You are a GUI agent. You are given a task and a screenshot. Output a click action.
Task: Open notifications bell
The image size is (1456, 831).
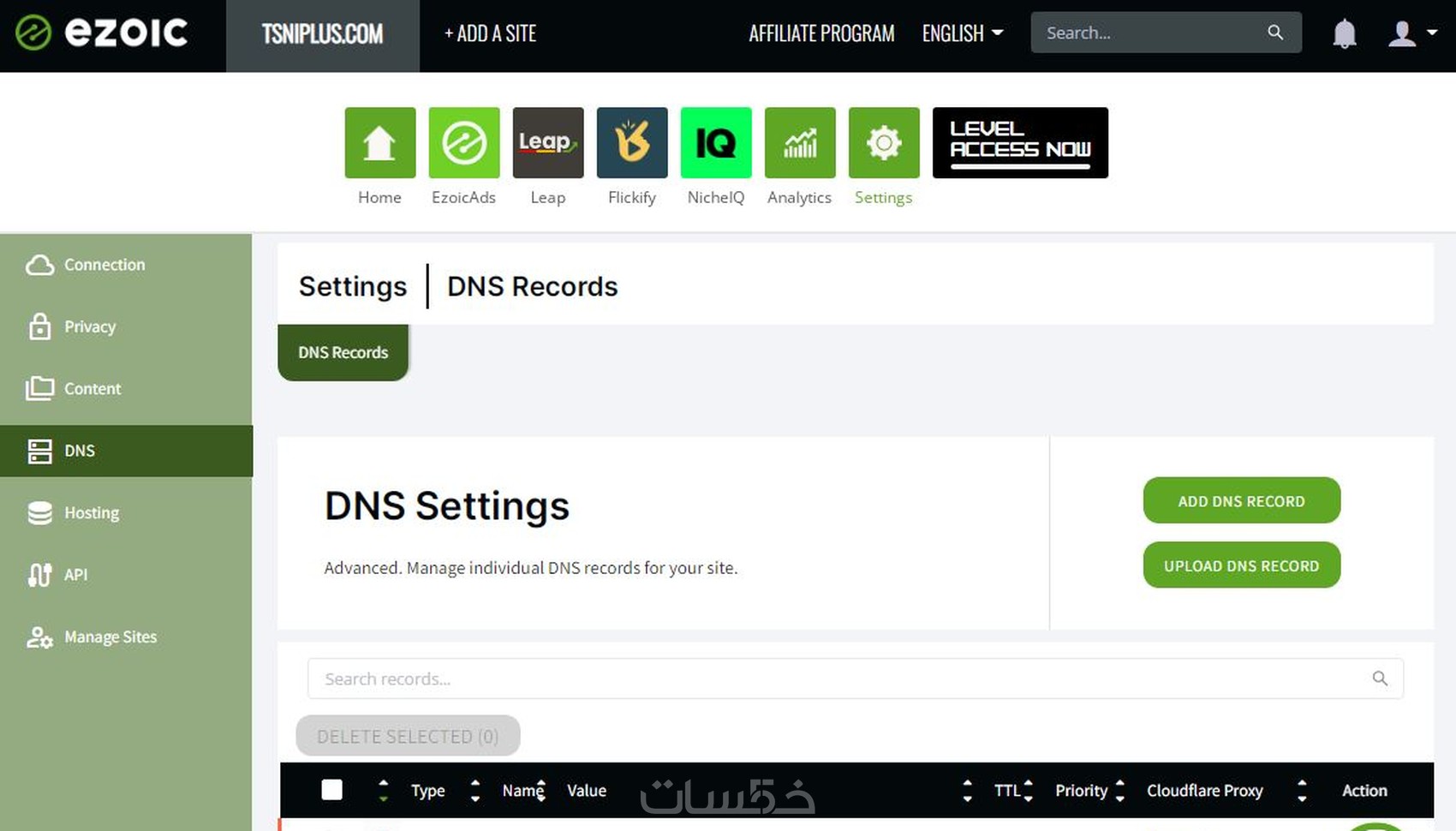point(1345,33)
